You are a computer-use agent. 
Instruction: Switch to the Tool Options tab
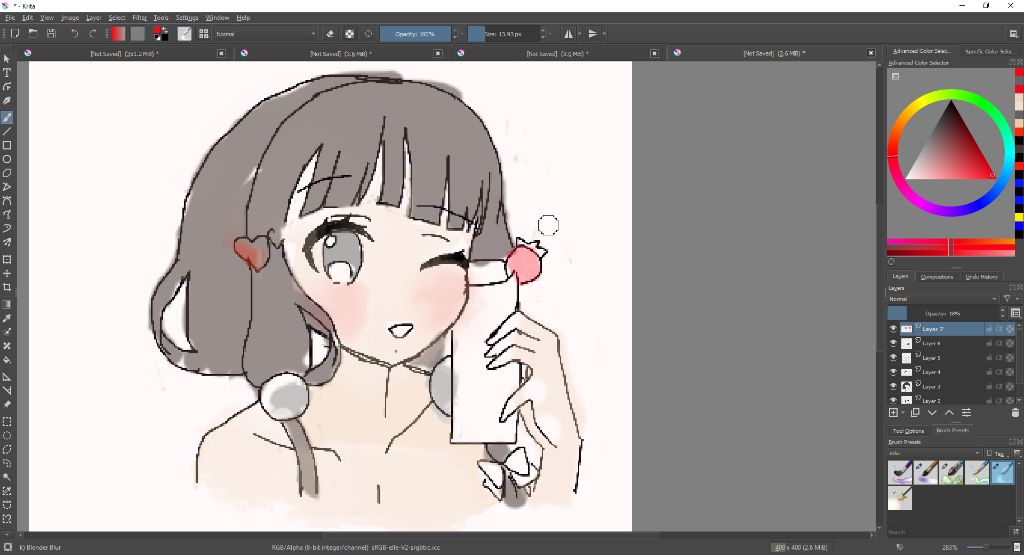(x=908, y=431)
